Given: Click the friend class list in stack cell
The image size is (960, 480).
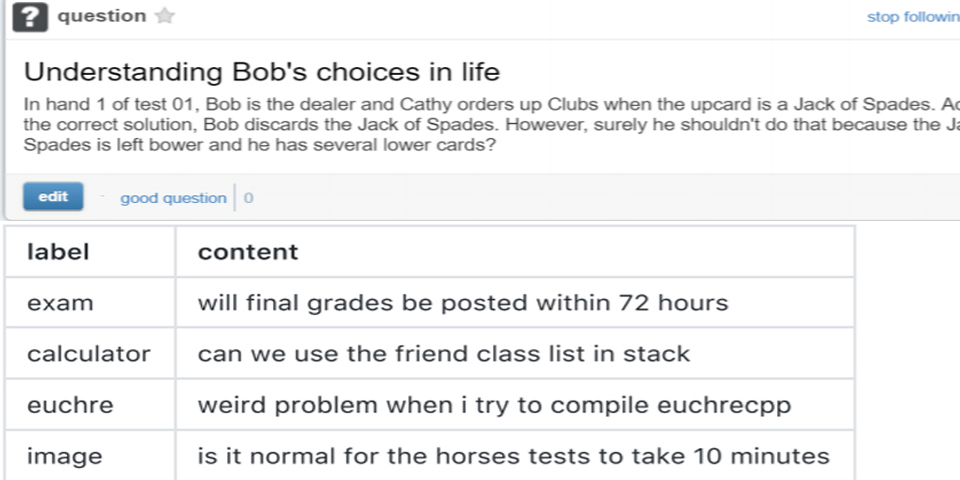Looking at the screenshot, I should coord(444,354).
